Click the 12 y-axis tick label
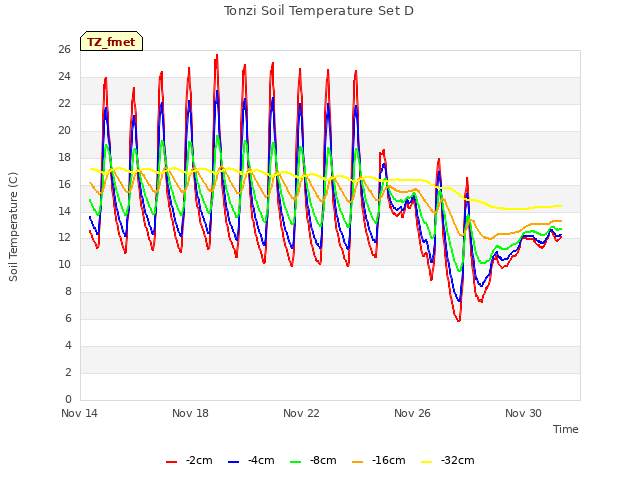Viewport: 640px width, 480px height. pyautogui.click(x=64, y=238)
